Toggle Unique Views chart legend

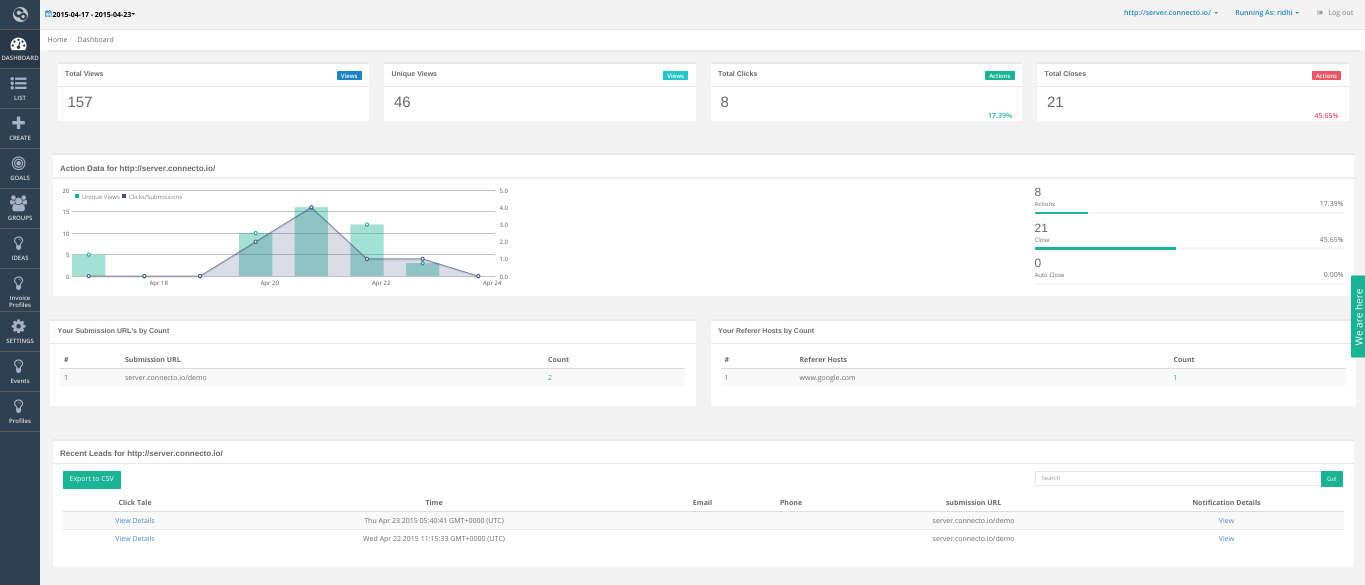coord(98,197)
